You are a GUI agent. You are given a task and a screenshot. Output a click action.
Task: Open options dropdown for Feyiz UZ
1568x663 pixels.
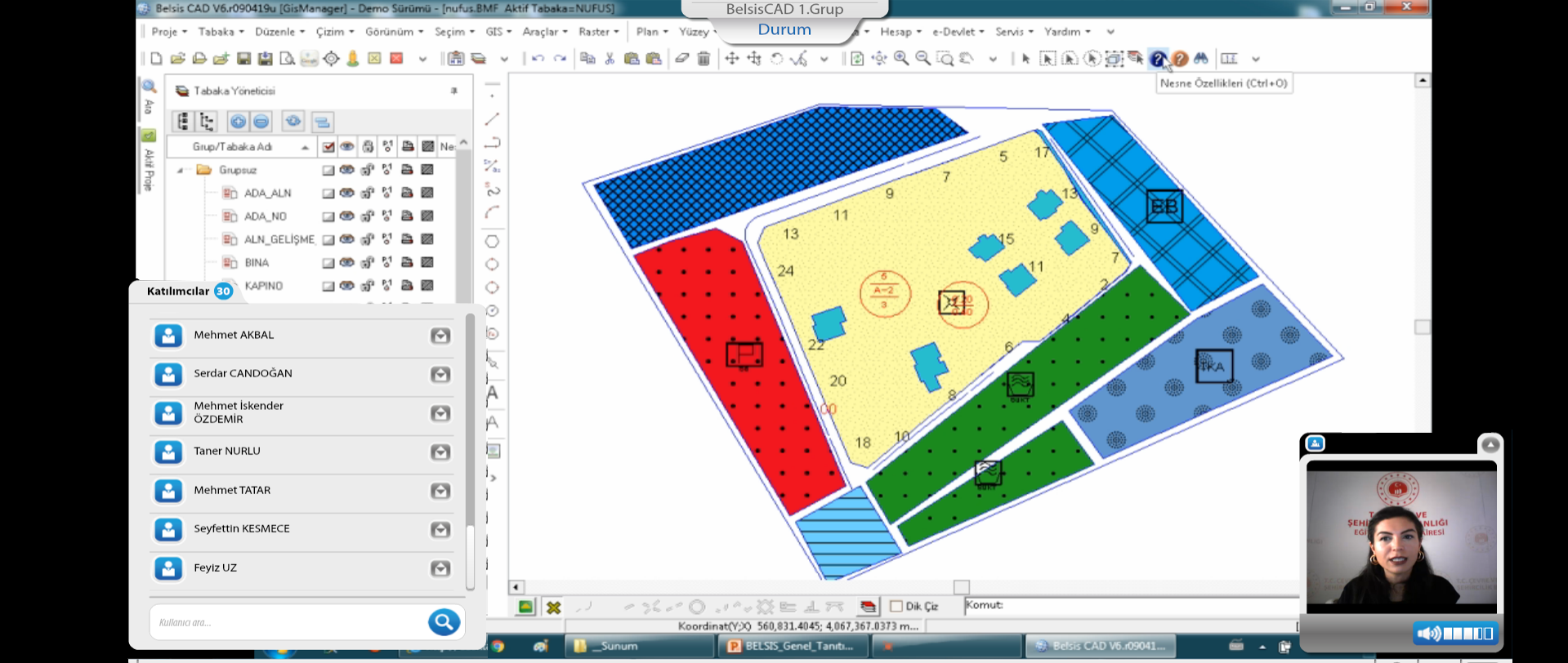point(440,568)
